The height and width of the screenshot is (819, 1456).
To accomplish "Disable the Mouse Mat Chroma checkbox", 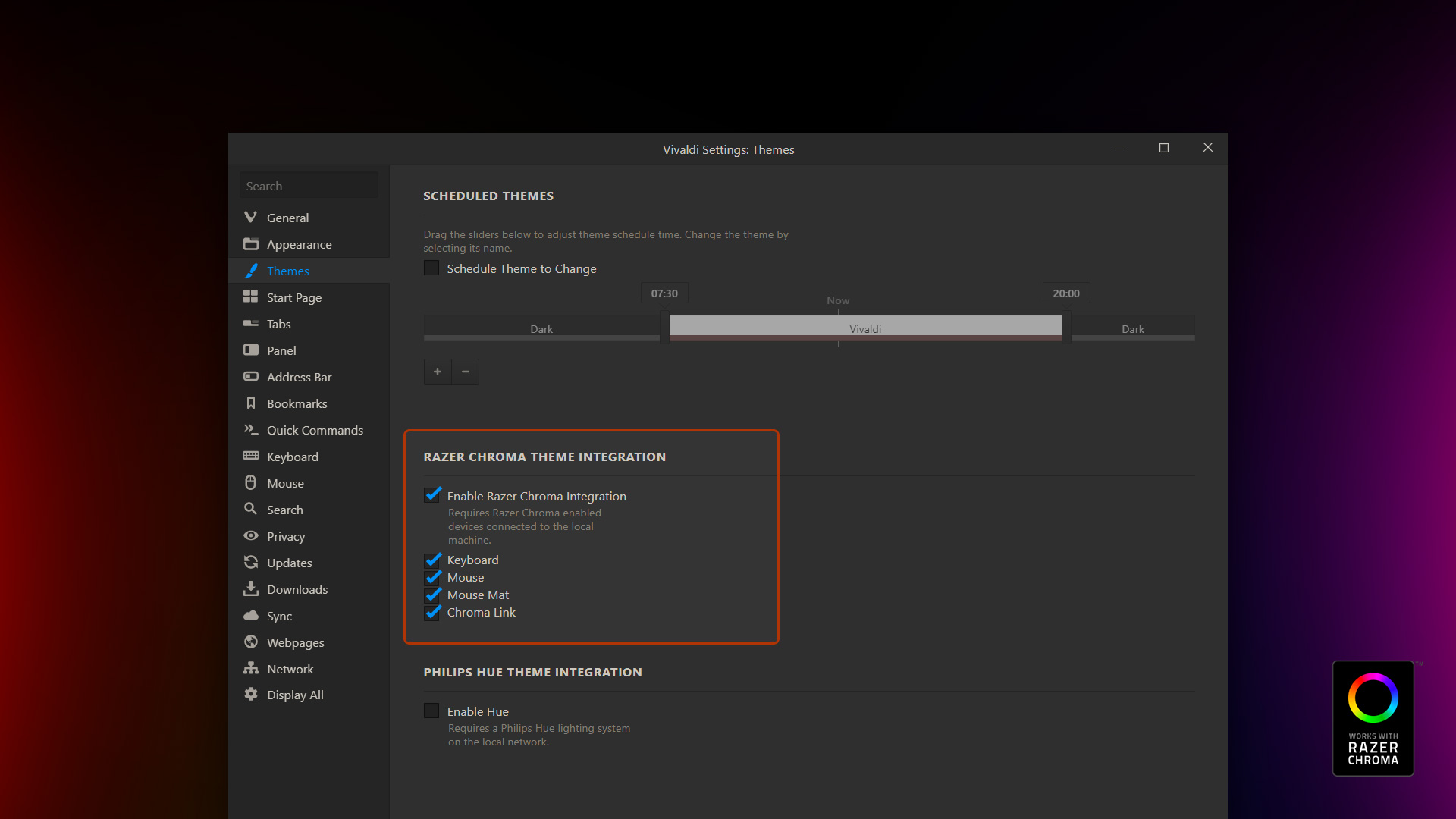I will tap(432, 595).
